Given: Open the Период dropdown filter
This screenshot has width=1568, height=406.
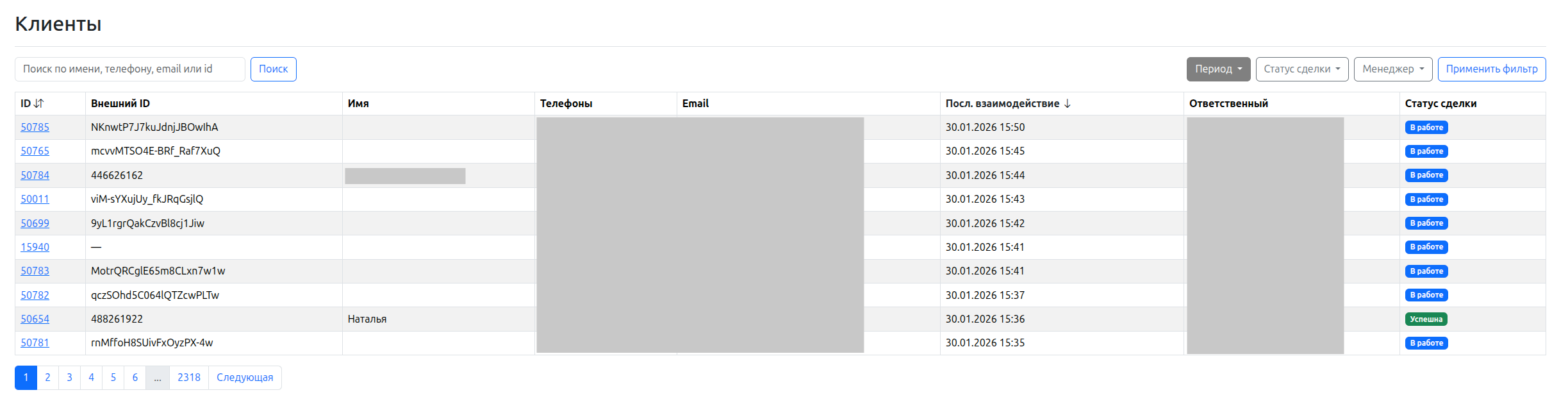Looking at the screenshot, I should 1218,69.
